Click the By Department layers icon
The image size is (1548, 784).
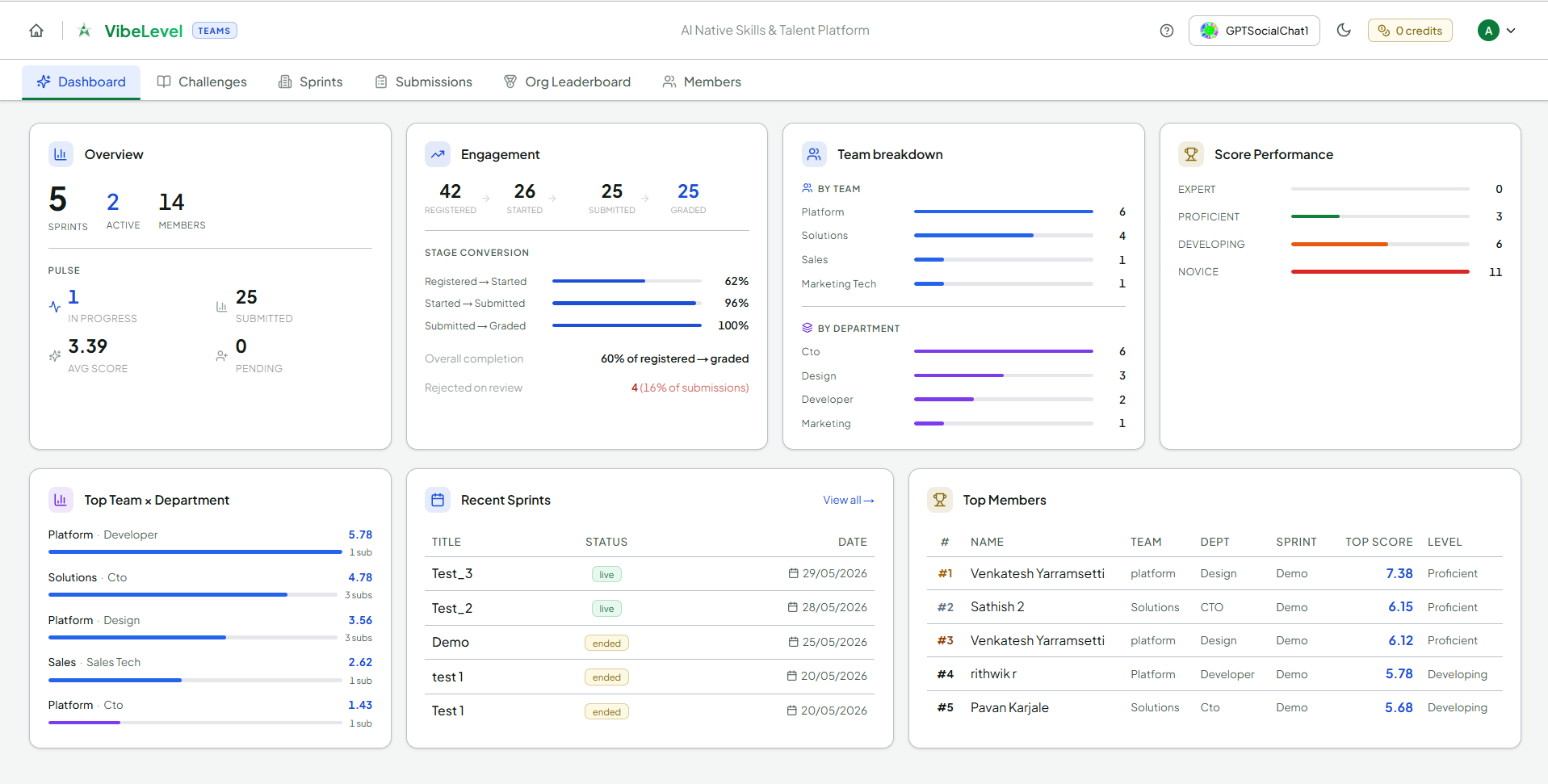pos(807,328)
